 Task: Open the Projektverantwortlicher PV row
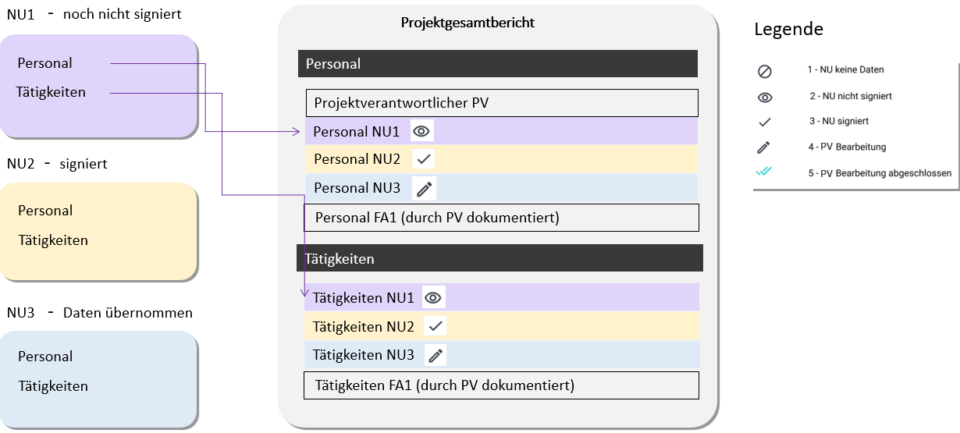click(501, 103)
